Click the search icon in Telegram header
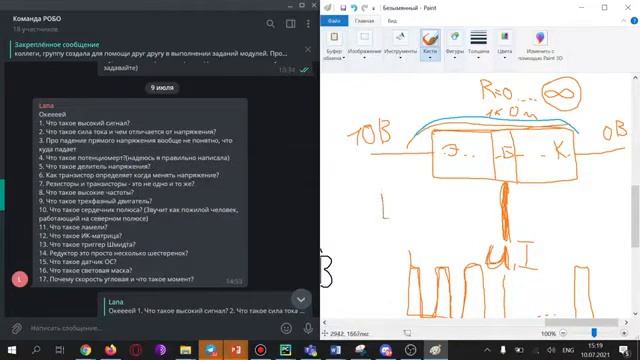640x360 pixels. tap(270, 24)
